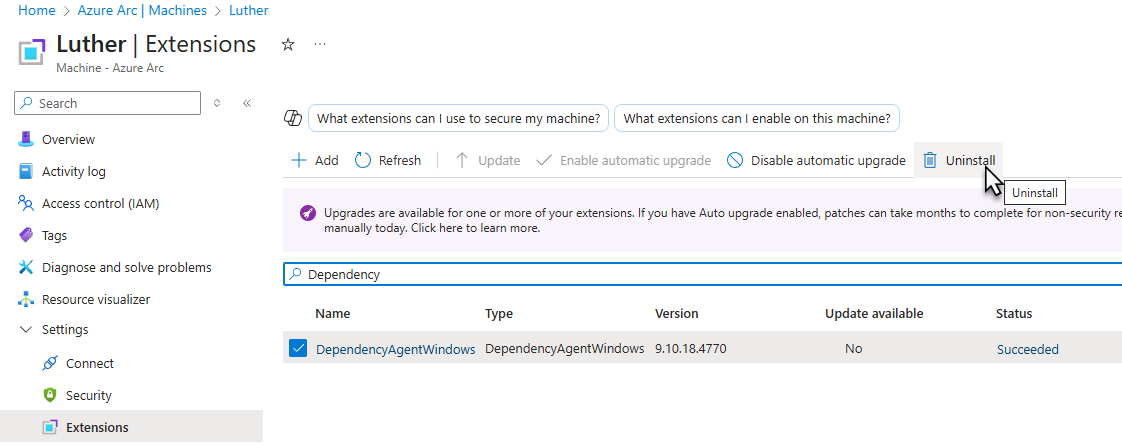This screenshot has width=1122, height=445.
Task: Click 'What extensions can I enable' suggestion
Action: [x=757, y=119]
